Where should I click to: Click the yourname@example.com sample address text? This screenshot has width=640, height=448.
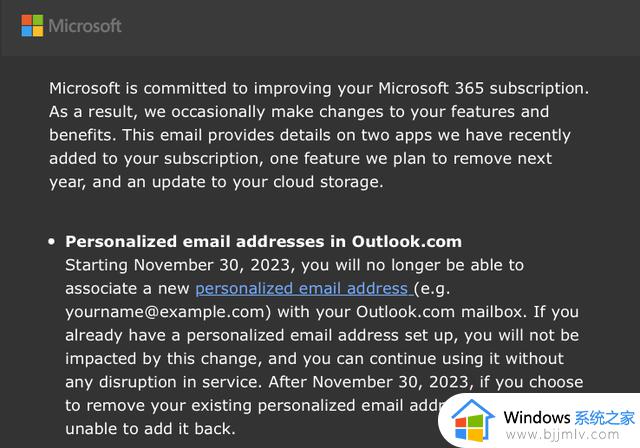(168, 312)
